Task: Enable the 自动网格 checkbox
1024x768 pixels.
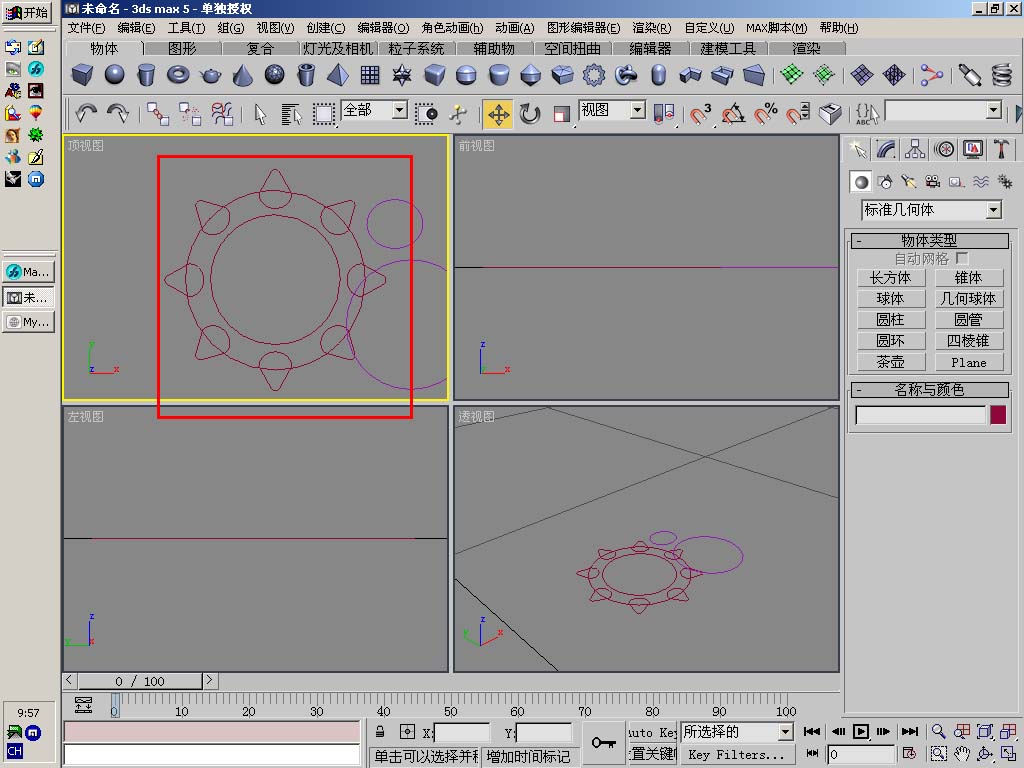Action: click(962, 259)
